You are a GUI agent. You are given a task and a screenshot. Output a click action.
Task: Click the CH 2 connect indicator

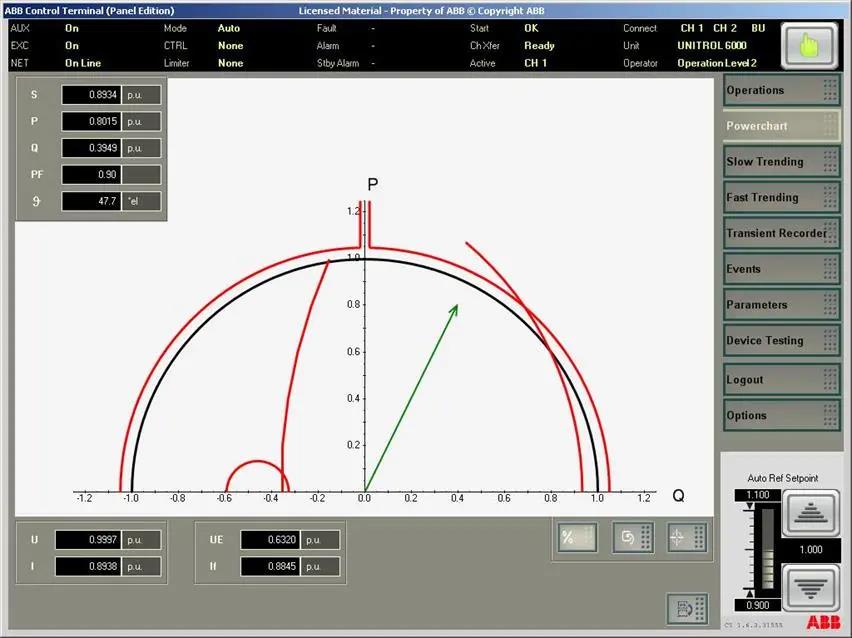725,28
